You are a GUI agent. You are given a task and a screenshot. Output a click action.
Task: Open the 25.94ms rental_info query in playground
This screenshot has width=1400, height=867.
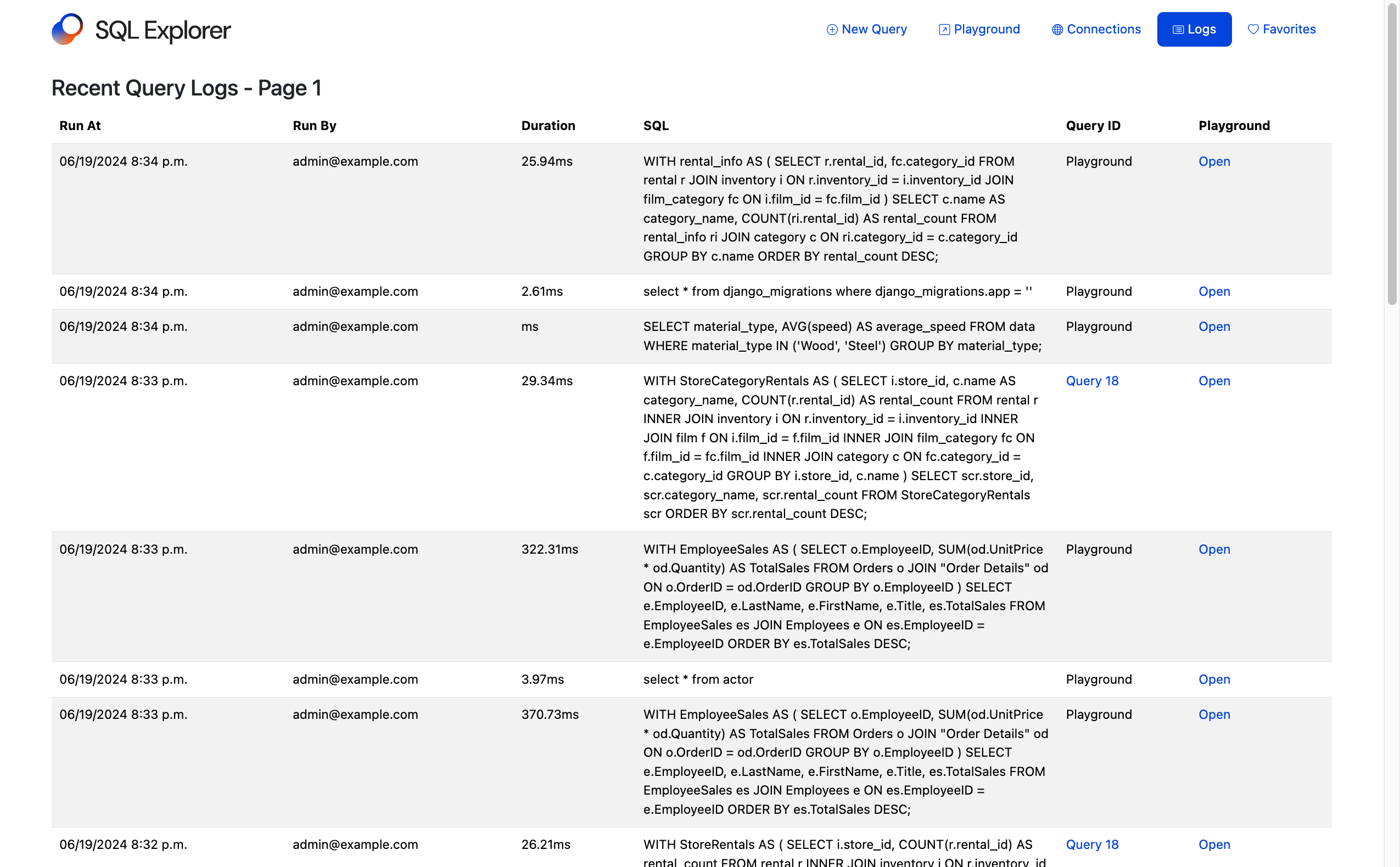[x=1213, y=161]
